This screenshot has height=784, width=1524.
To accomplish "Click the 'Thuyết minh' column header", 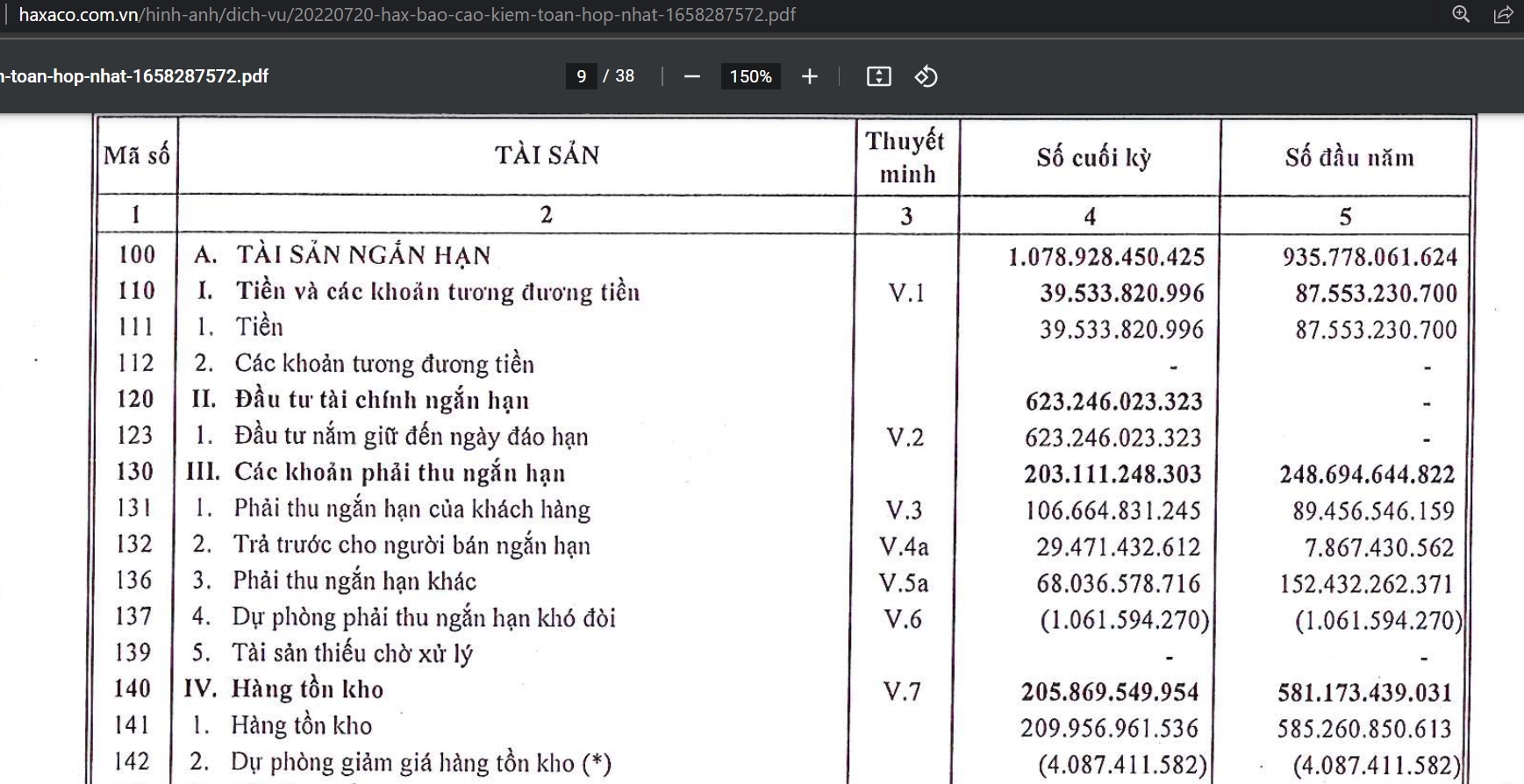I will (x=905, y=157).
